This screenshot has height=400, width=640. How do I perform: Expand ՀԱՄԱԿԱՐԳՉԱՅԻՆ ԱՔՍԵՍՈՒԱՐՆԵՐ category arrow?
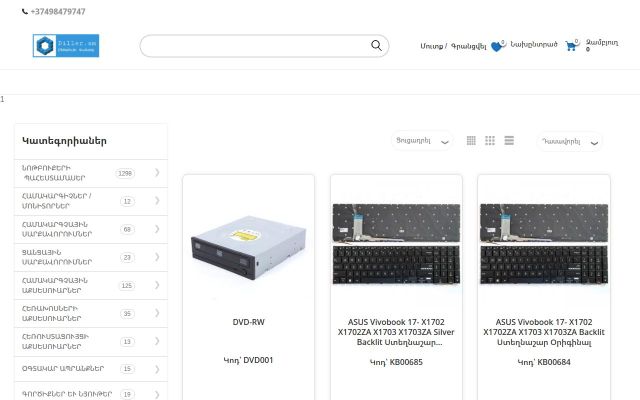pyautogui.click(x=157, y=285)
